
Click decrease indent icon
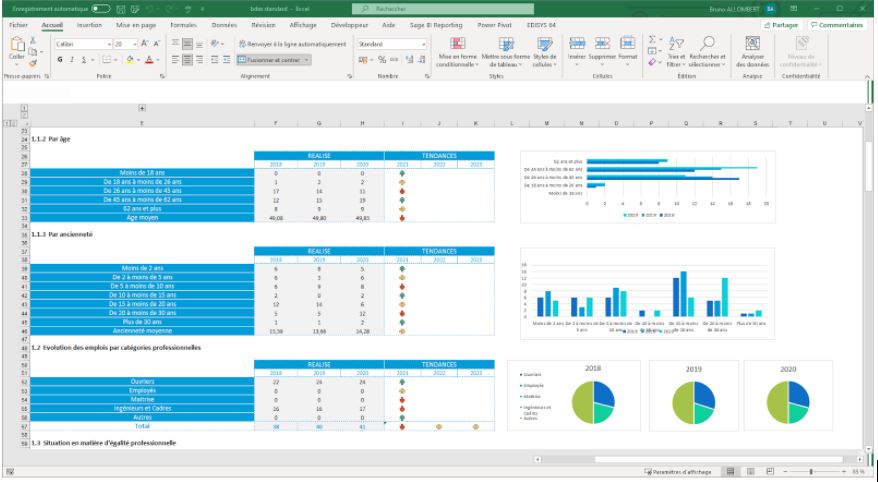coord(214,60)
